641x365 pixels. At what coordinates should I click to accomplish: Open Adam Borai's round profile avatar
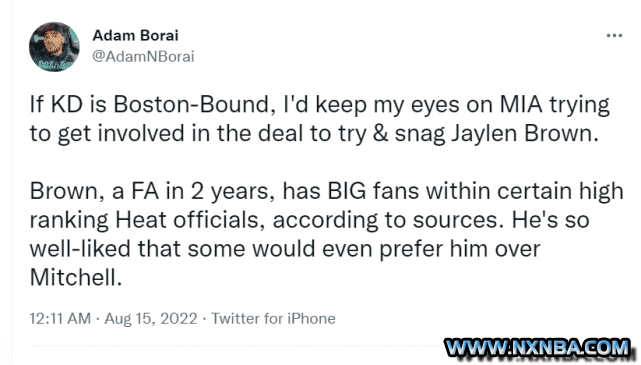pos(54,47)
